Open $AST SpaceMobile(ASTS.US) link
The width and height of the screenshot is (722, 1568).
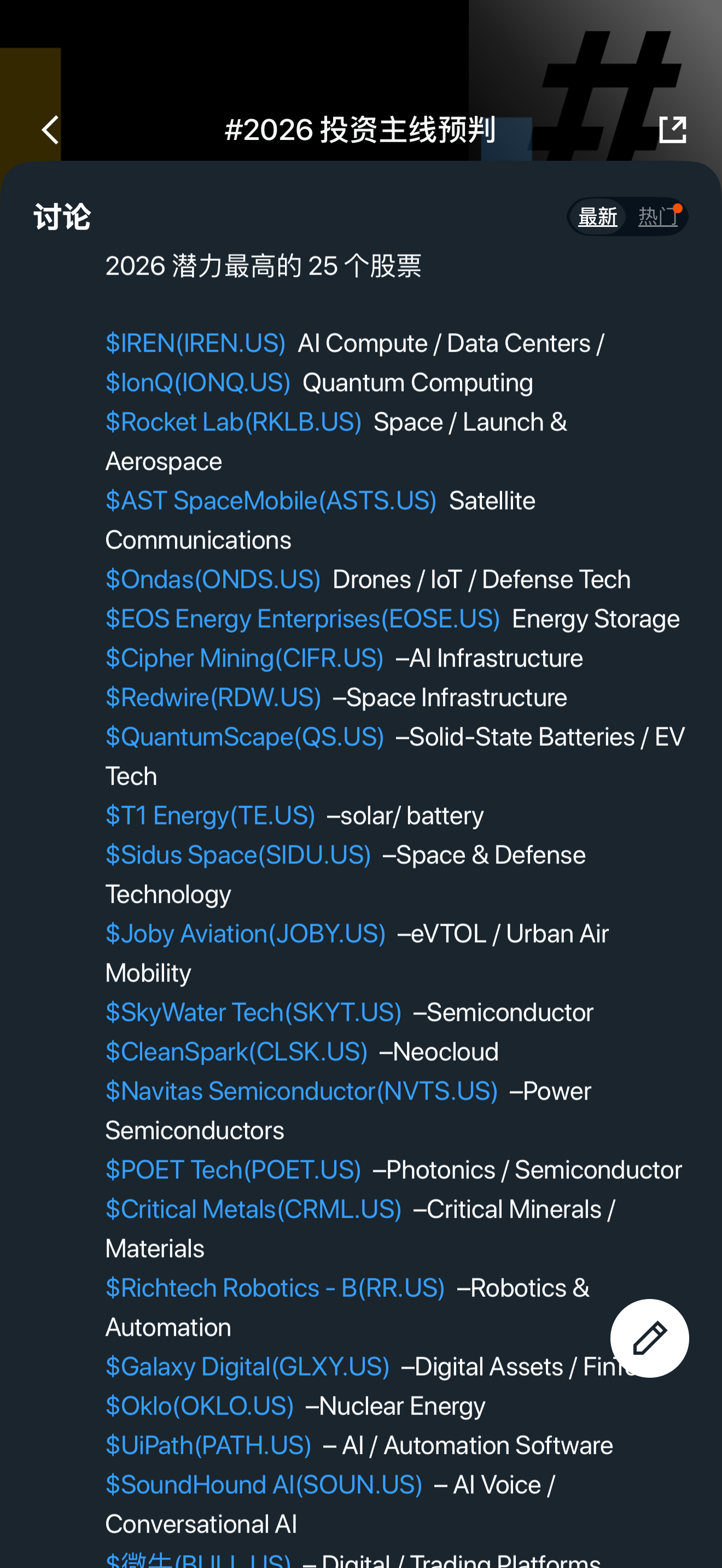point(271,500)
